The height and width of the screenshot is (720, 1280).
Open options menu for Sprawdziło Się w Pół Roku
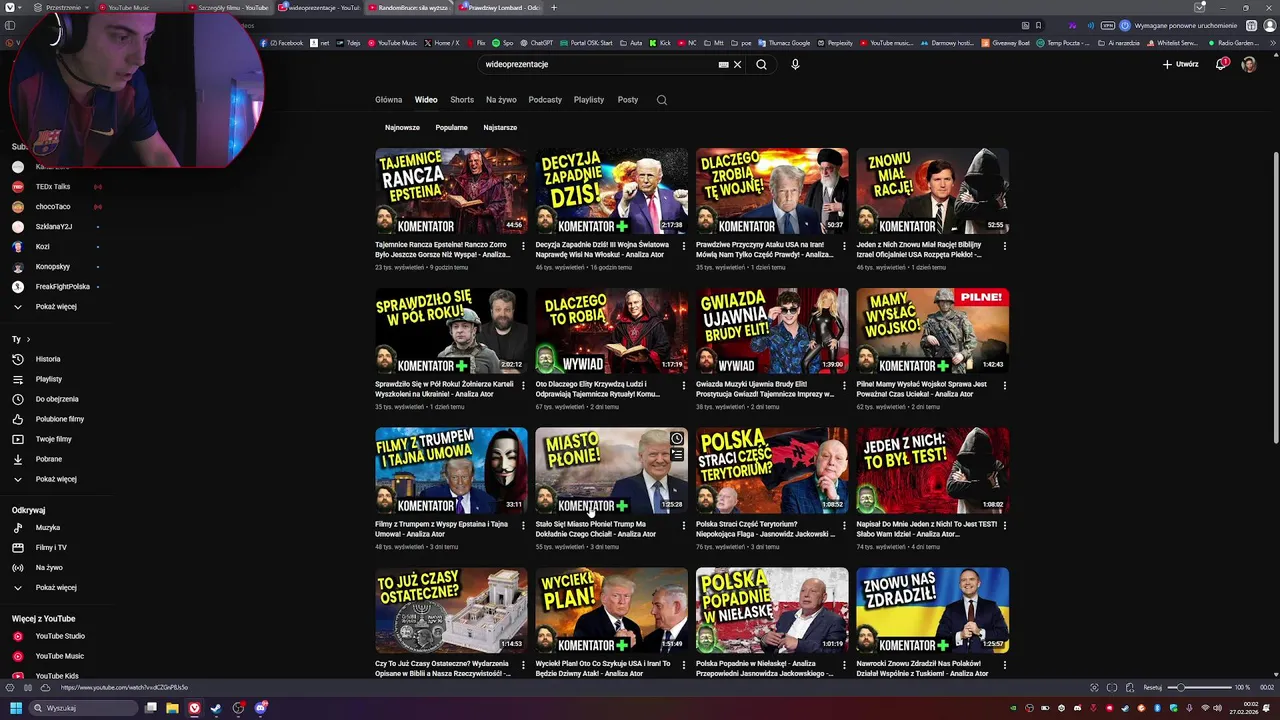[x=523, y=385]
